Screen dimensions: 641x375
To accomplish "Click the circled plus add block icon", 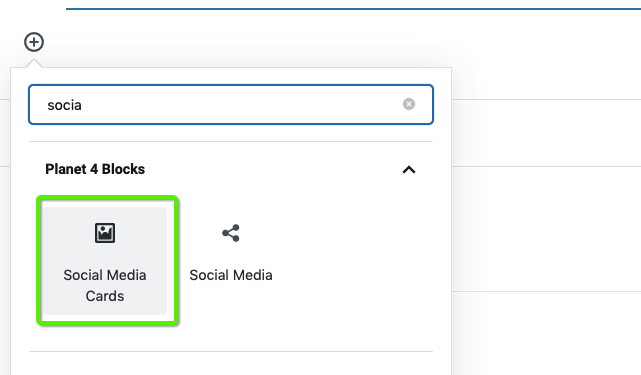I will click(x=34, y=42).
